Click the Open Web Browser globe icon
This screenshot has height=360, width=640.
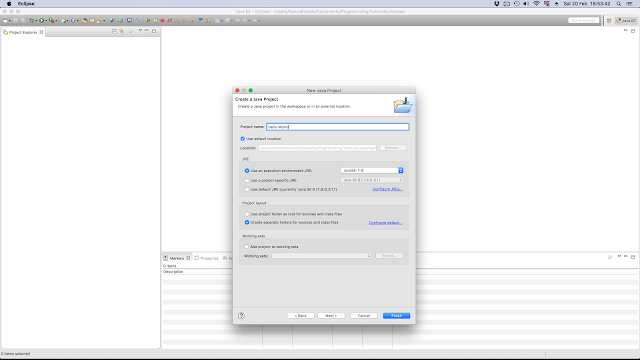point(111,20)
